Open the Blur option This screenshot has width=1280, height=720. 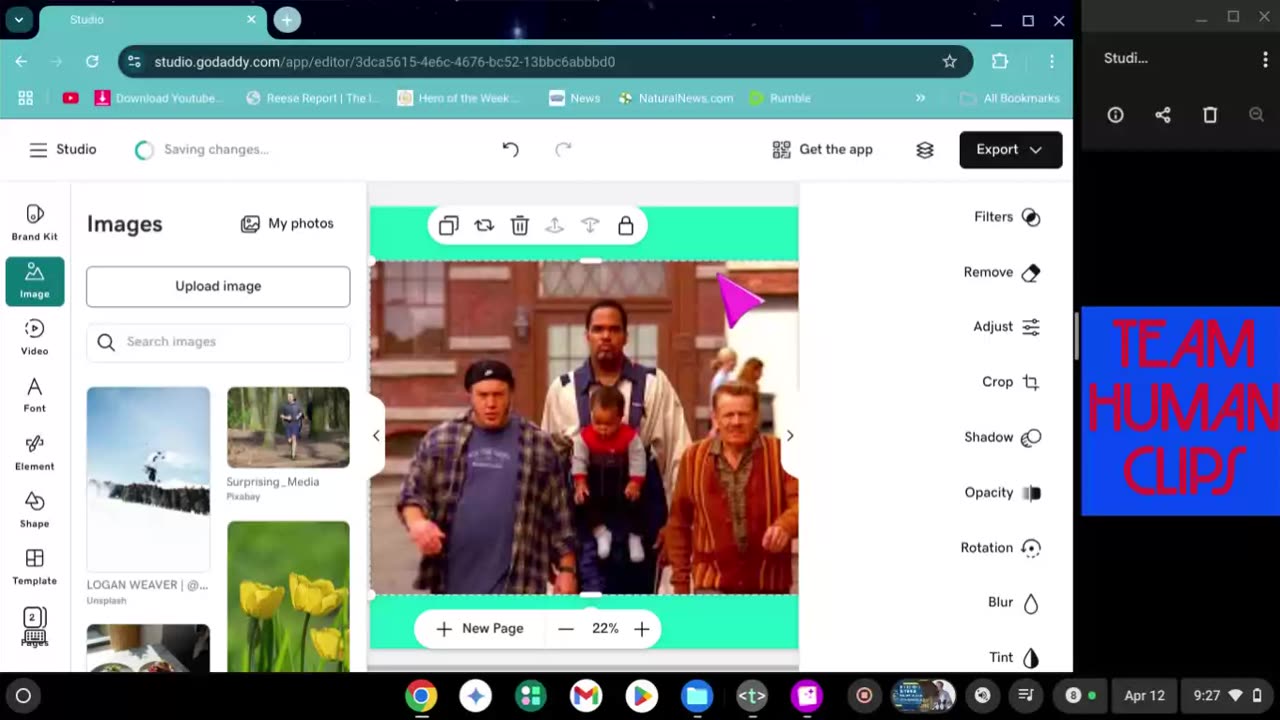click(1014, 602)
